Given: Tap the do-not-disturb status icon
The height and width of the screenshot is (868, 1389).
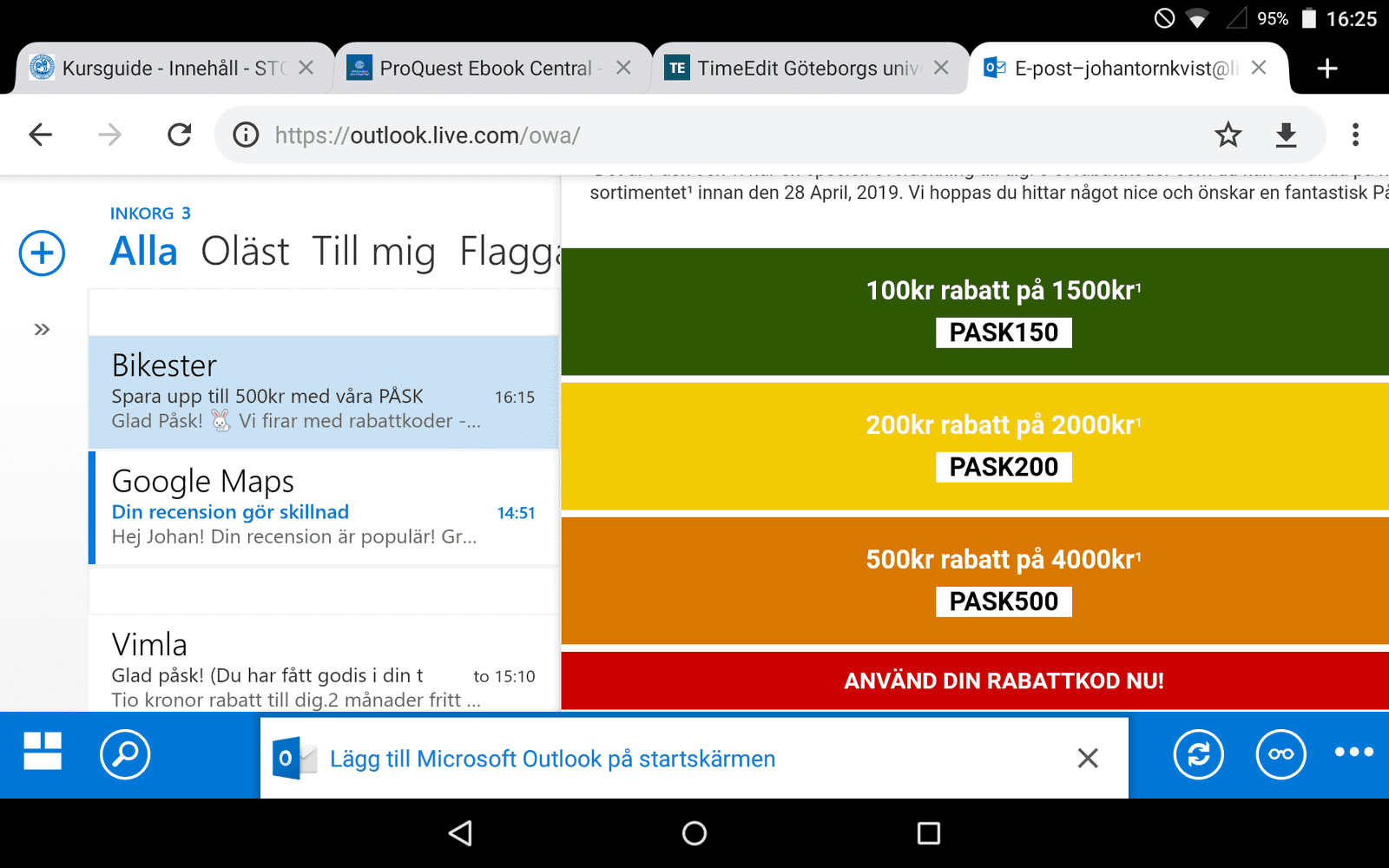Looking at the screenshot, I should [1164, 18].
